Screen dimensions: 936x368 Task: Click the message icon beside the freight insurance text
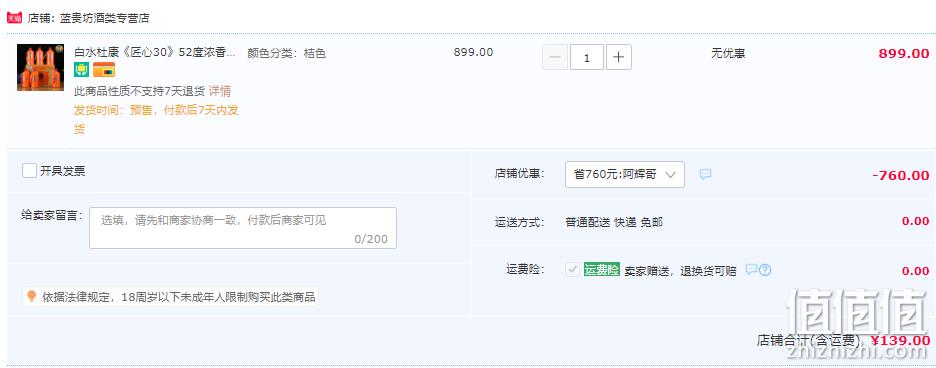point(752,269)
